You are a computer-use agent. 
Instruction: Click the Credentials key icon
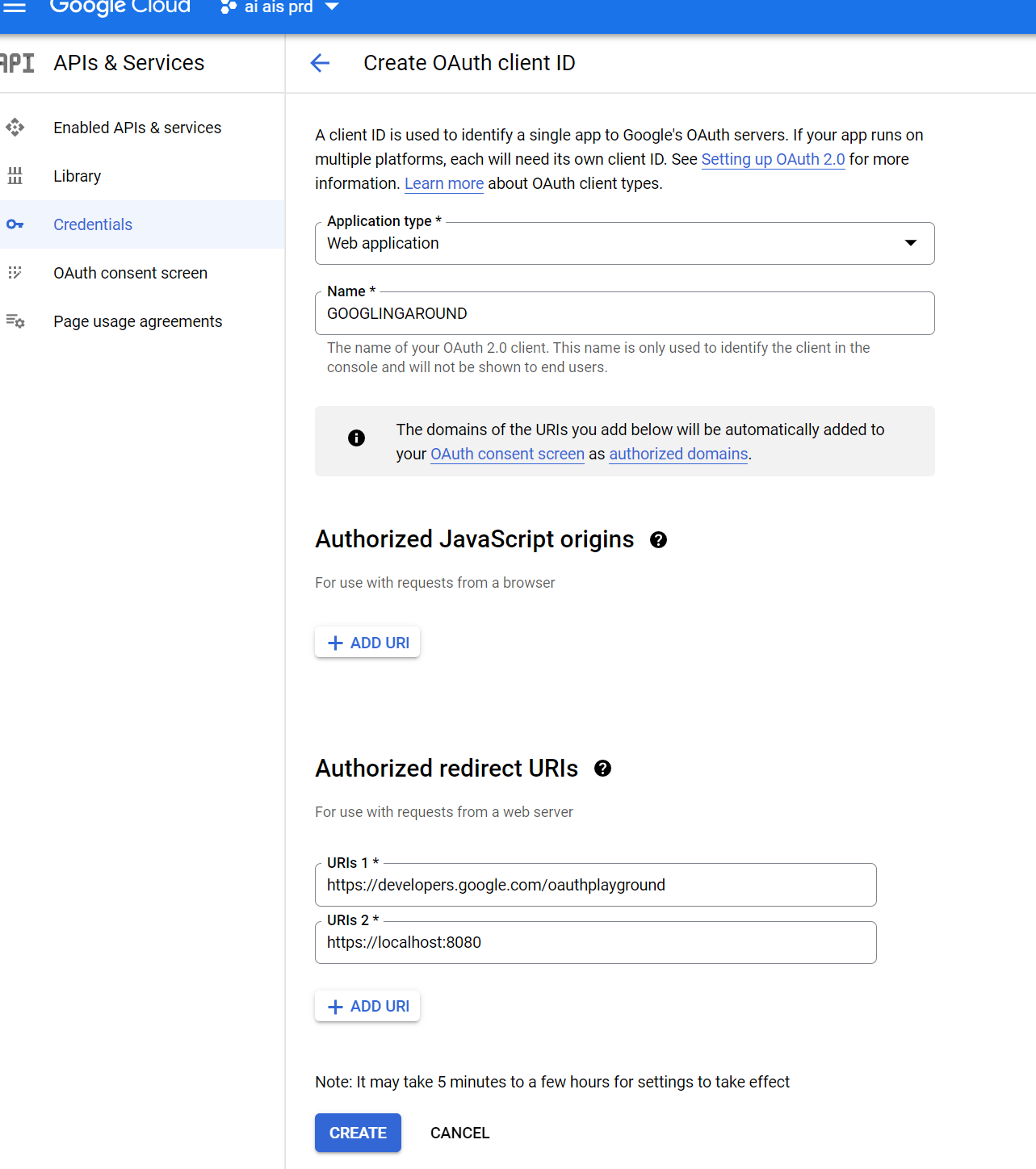pos(15,224)
